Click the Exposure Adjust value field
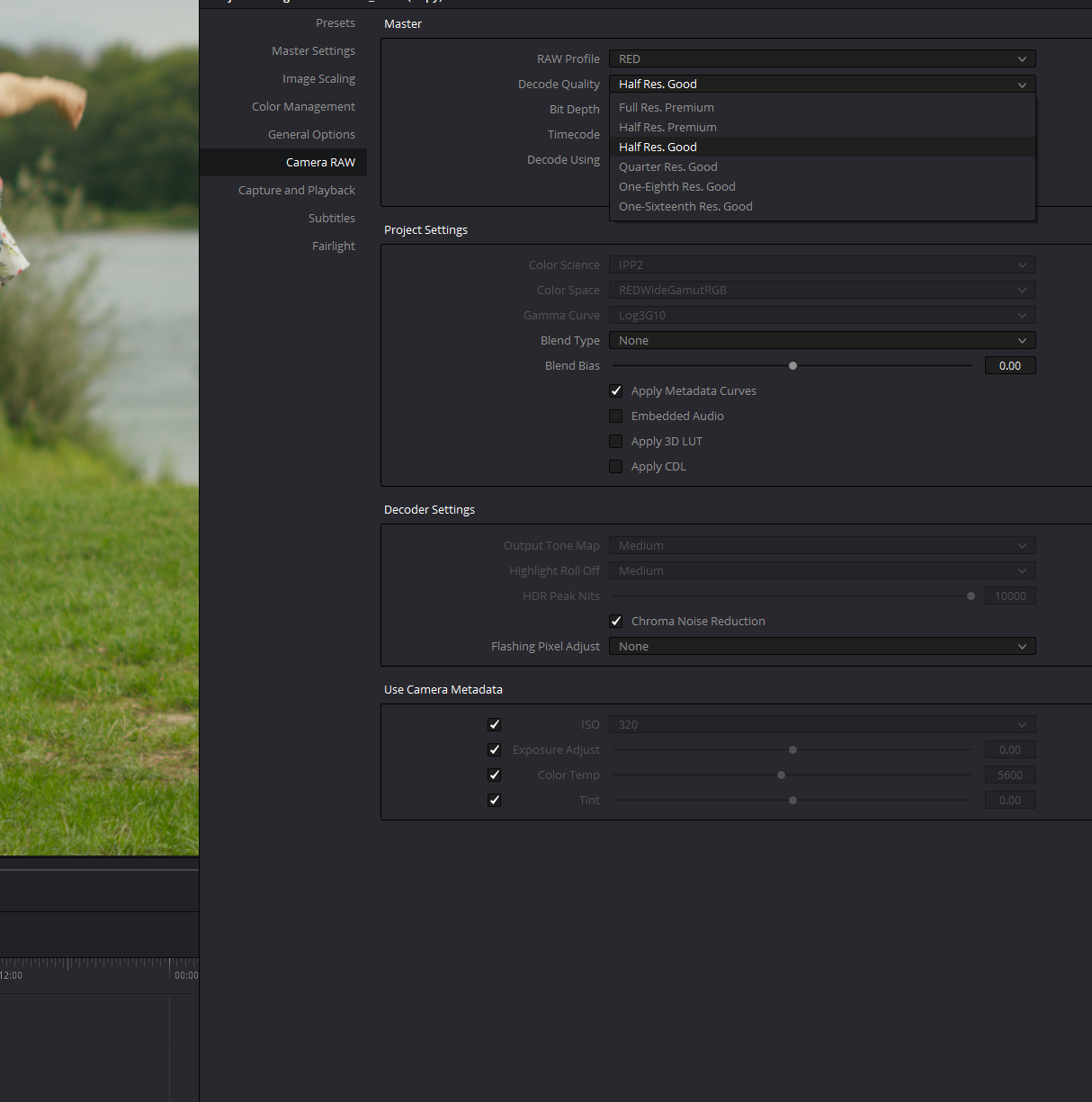This screenshot has width=1092, height=1102. tap(1010, 749)
